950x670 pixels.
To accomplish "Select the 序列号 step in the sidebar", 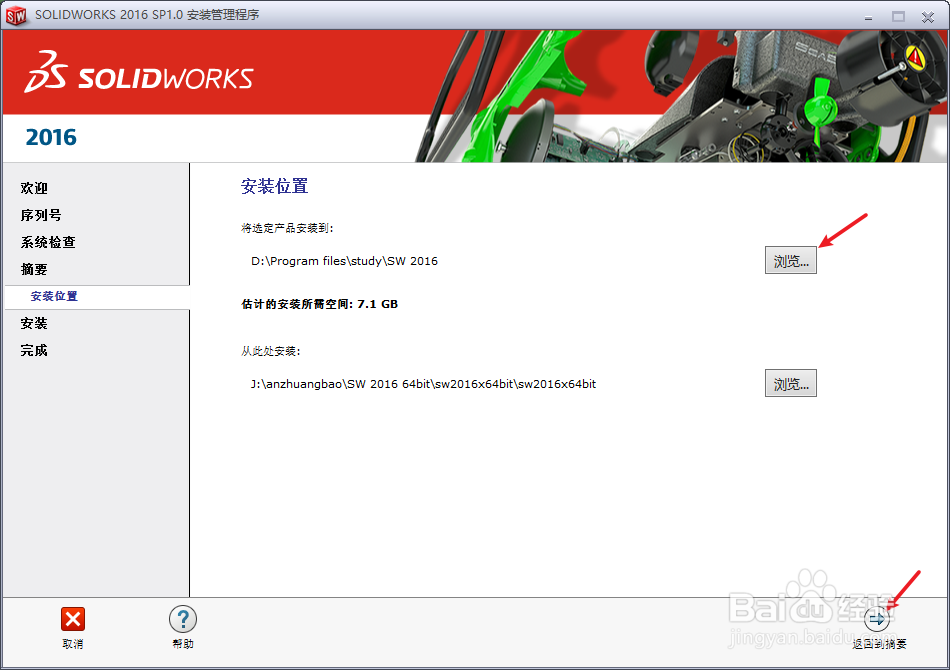I will pos(41,215).
